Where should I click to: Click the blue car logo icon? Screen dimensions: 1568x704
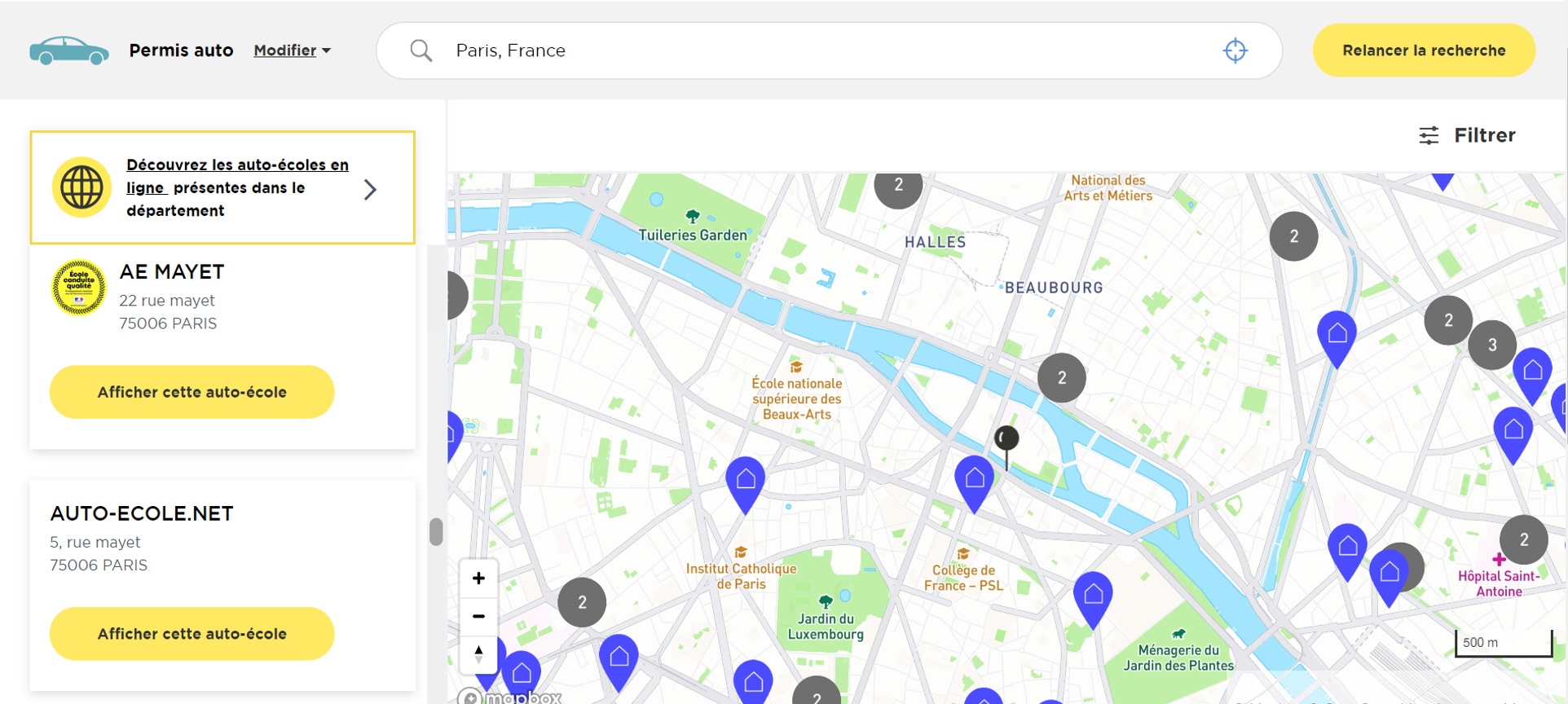pyautogui.click(x=69, y=51)
